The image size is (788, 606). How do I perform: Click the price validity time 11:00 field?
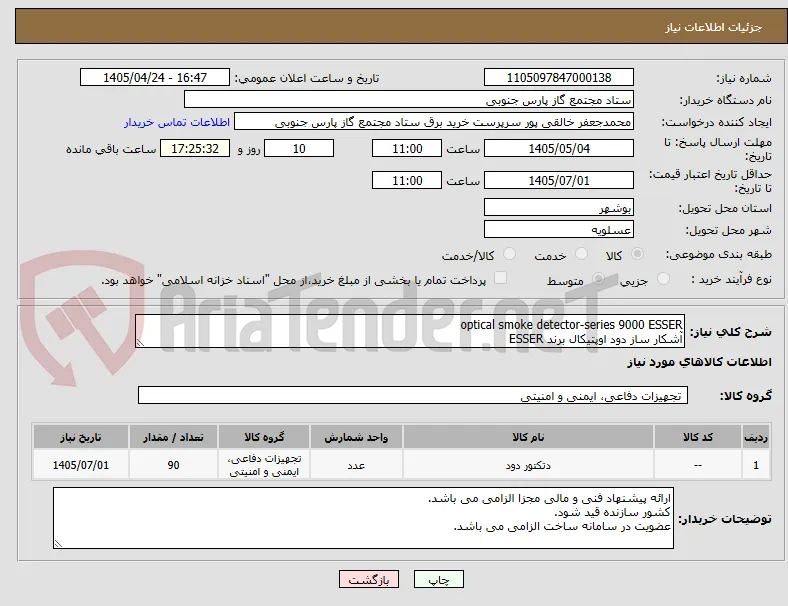(407, 180)
